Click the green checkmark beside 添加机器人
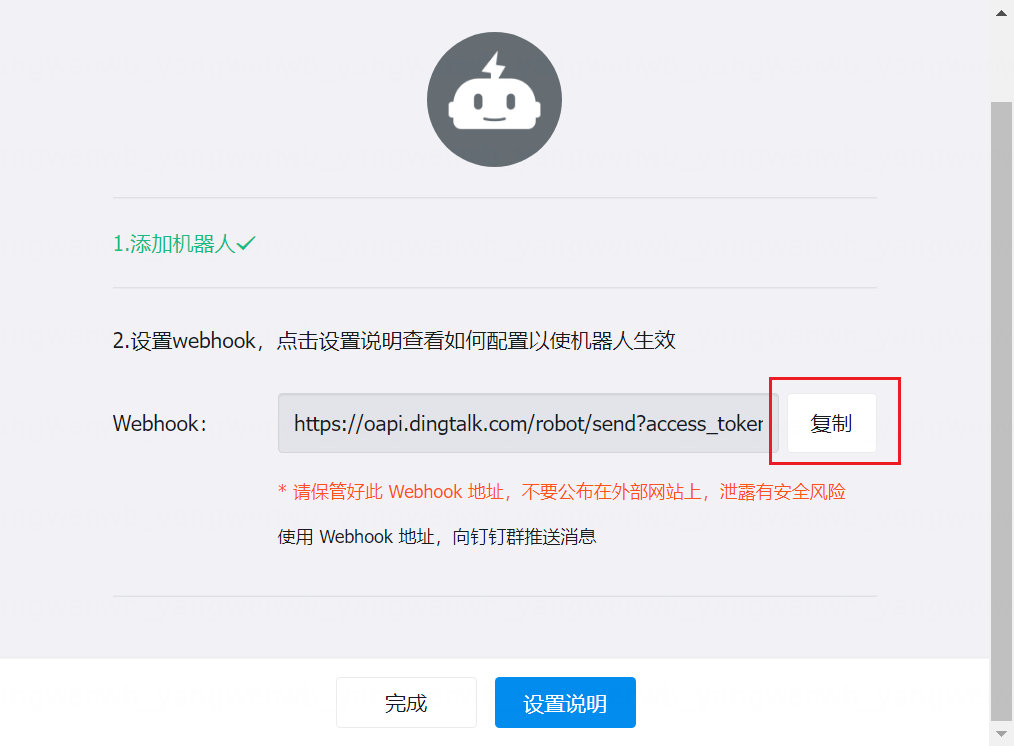The image size is (1014, 746). pos(246,243)
